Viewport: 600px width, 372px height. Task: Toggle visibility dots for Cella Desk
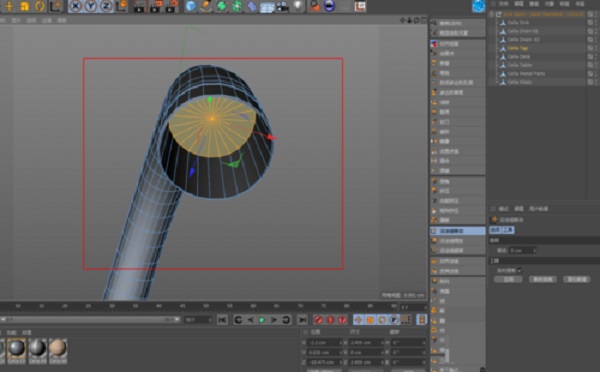coord(597,57)
